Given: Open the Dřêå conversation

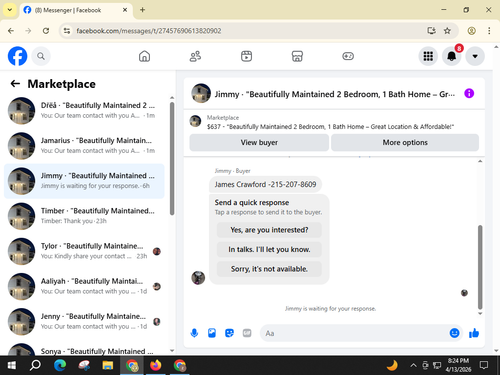Looking at the screenshot, I should tap(84, 111).
